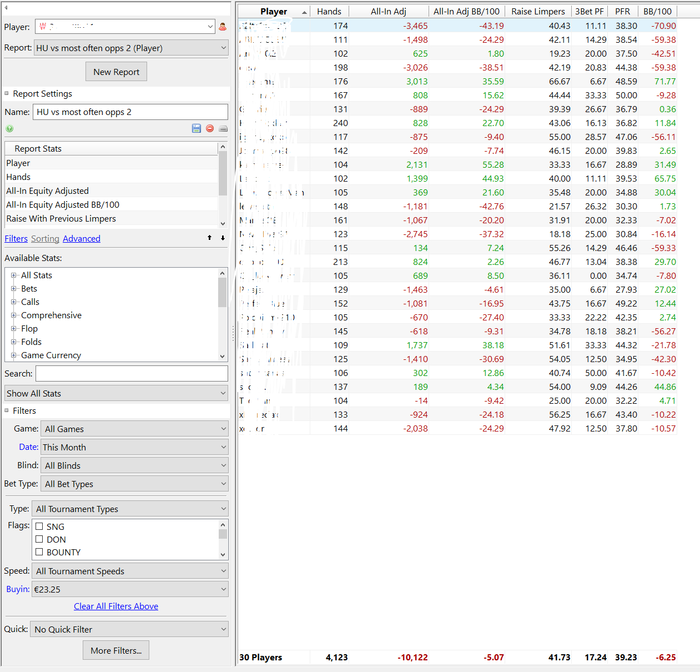Open the Date filter dropdown
Screen dimensions: 700x672
134,447
